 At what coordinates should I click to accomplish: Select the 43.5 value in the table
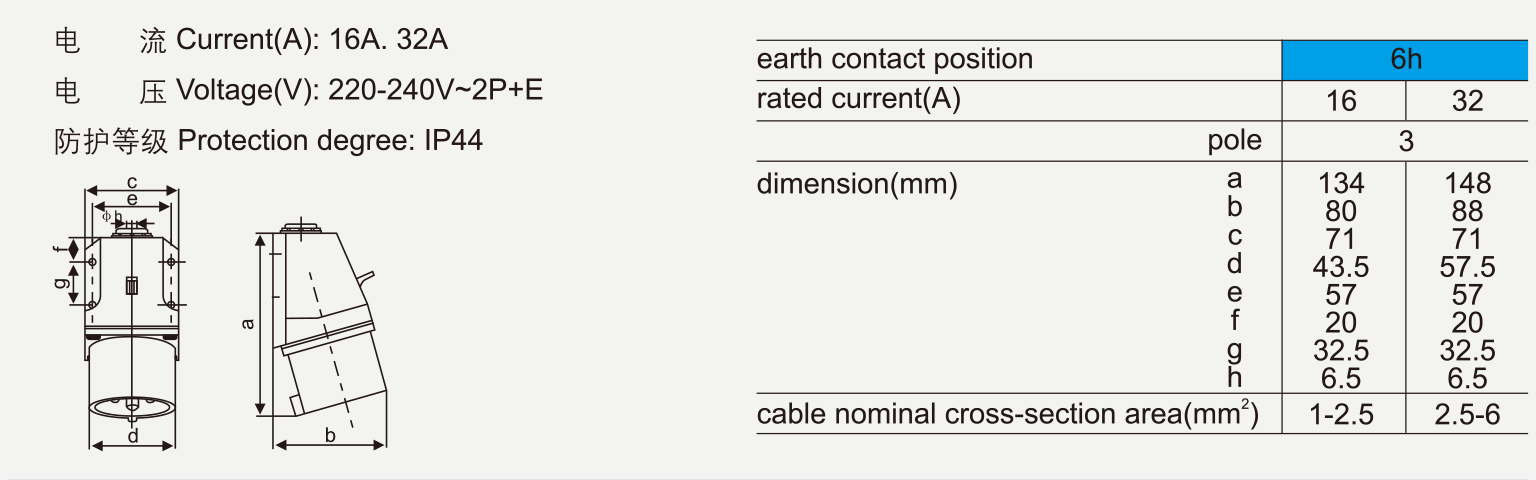(1341, 267)
